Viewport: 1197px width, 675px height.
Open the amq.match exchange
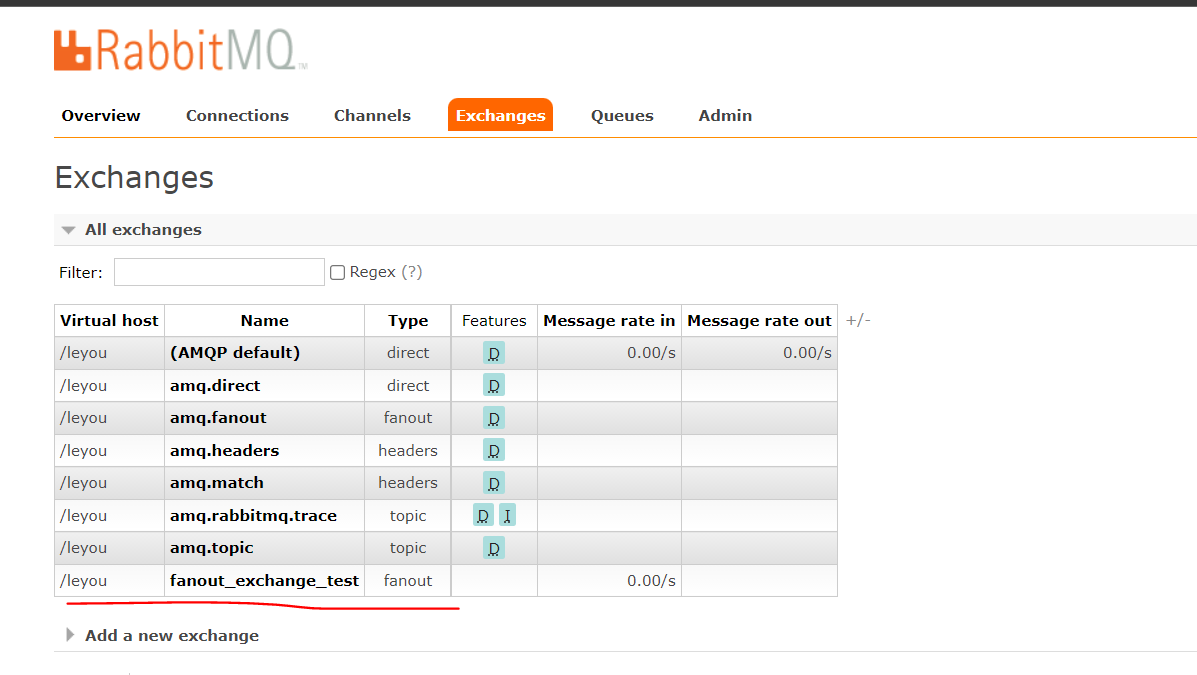pyautogui.click(x=217, y=483)
